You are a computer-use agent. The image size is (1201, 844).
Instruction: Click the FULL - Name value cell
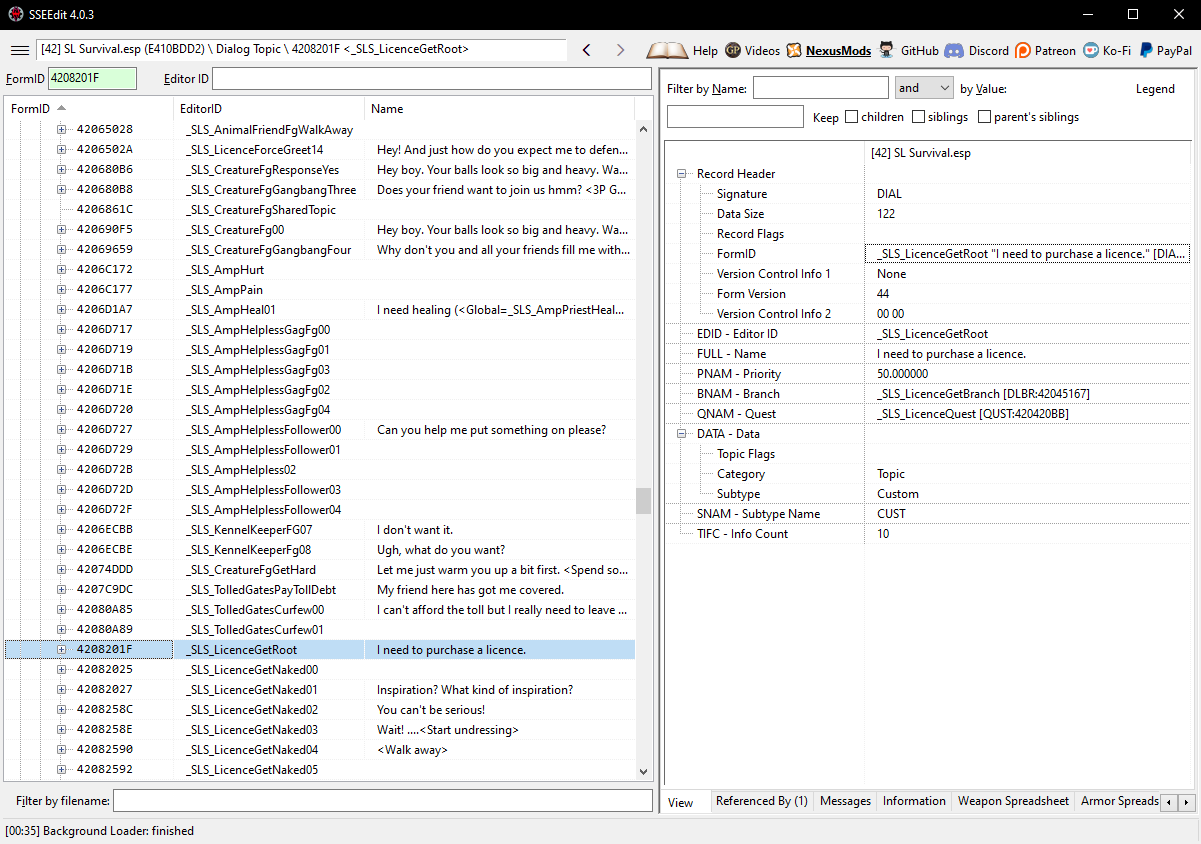1028,354
